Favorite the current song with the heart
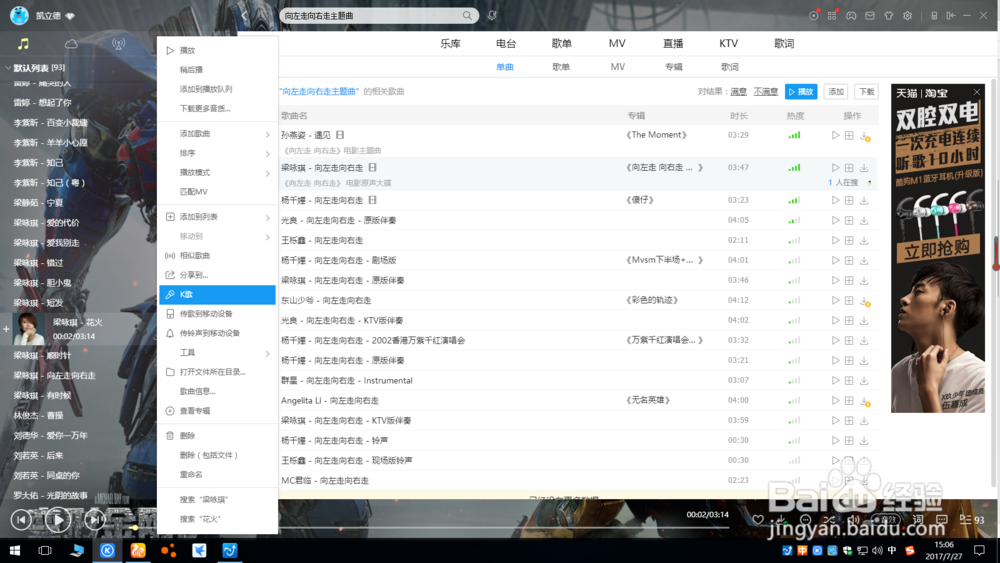 (x=758, y=520)
